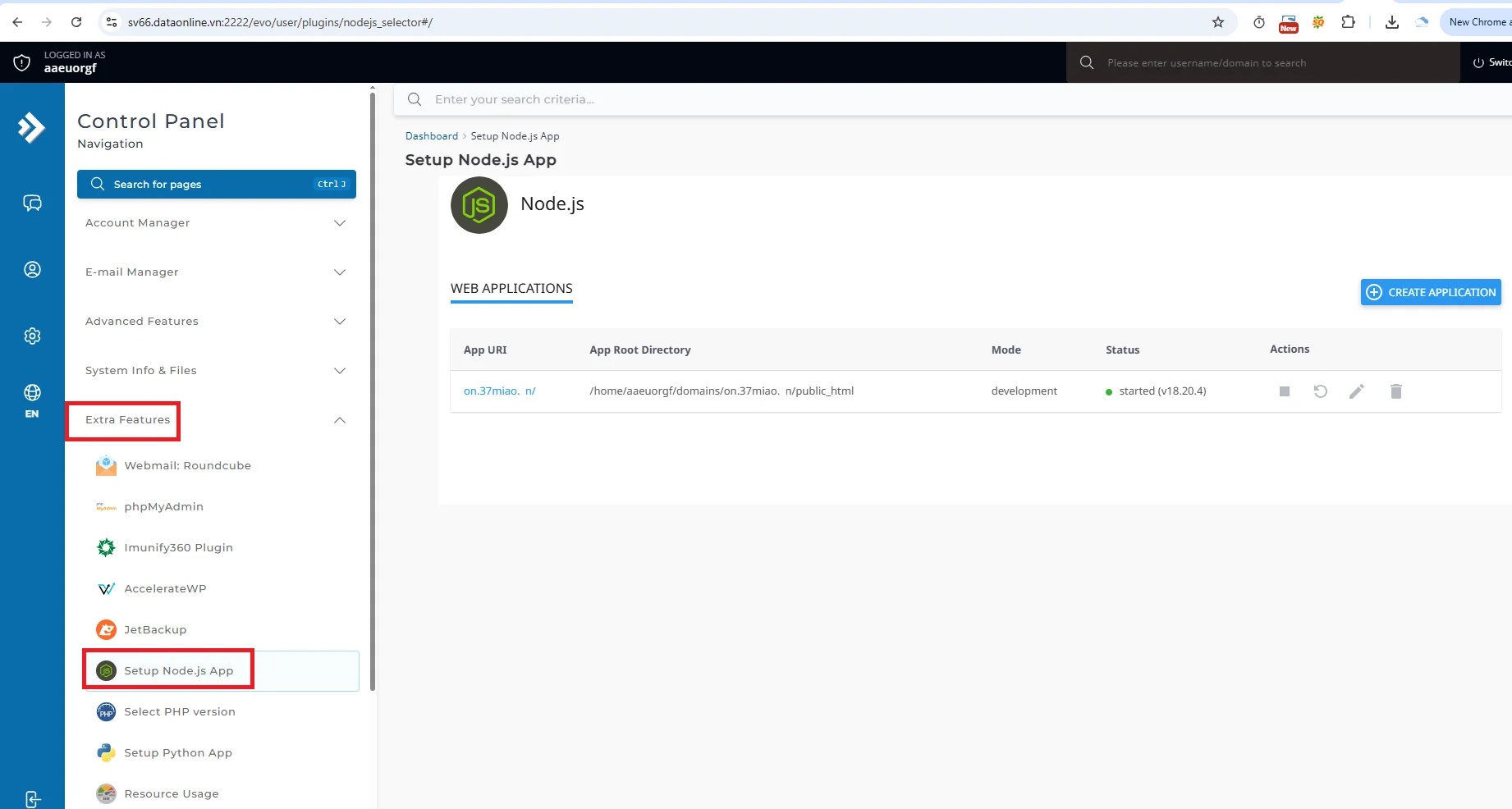
Task: Restart the on.37miao Node.js application
Action: click(1321, 391)
